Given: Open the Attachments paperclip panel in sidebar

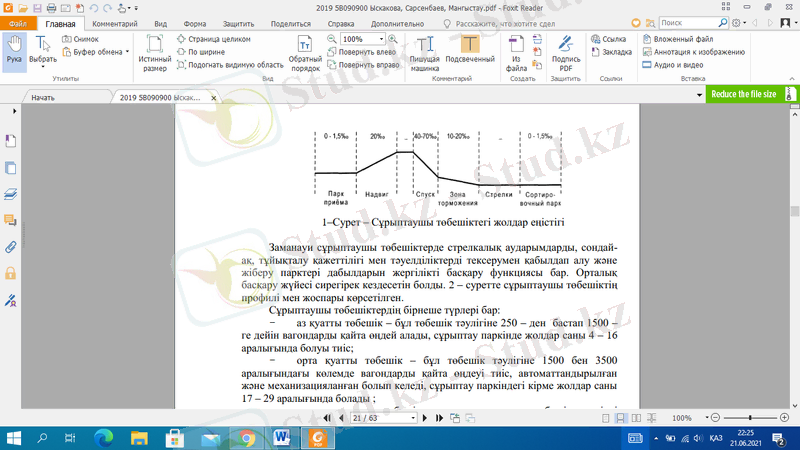Looking at the screenshot, I should tap(11, 246).
